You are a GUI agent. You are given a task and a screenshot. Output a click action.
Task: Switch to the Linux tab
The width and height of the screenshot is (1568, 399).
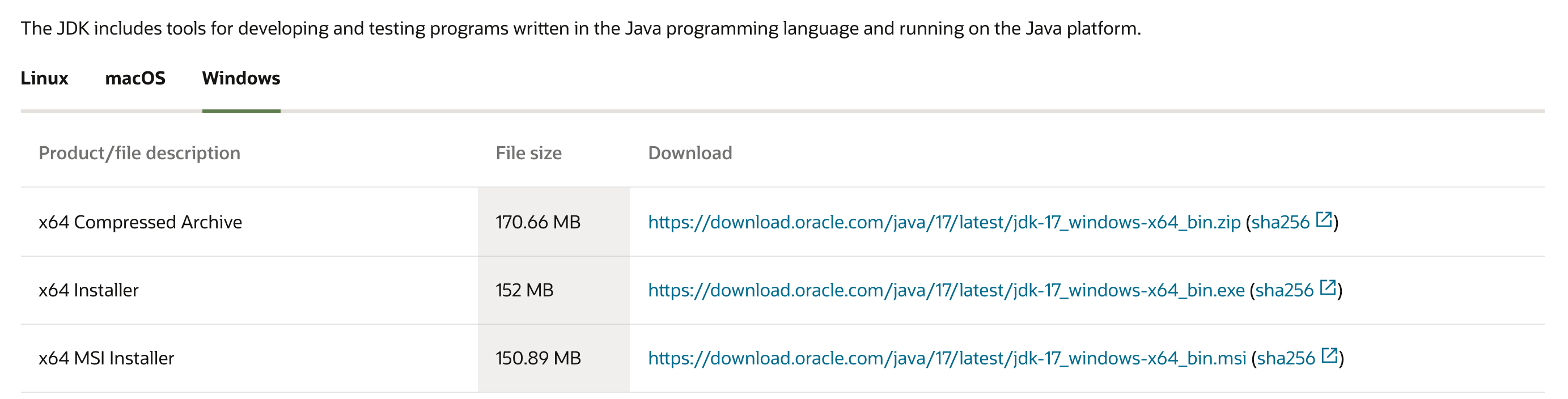tap(44, 78)
